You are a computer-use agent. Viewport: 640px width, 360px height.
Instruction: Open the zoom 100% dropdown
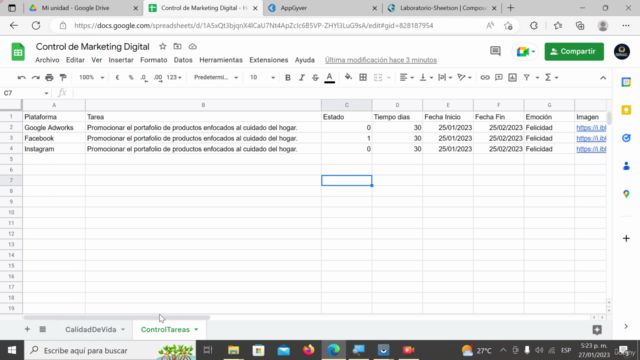[x=91, y=78]
